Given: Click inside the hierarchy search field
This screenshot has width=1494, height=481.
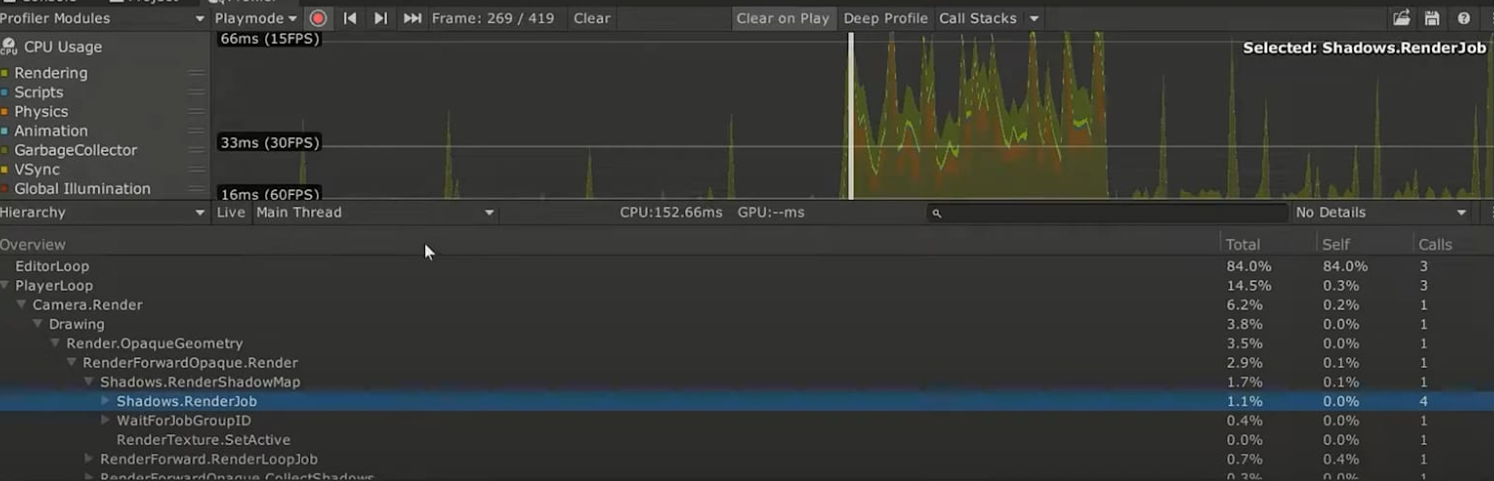Looking at the screenshot, I should [1106, 213].
